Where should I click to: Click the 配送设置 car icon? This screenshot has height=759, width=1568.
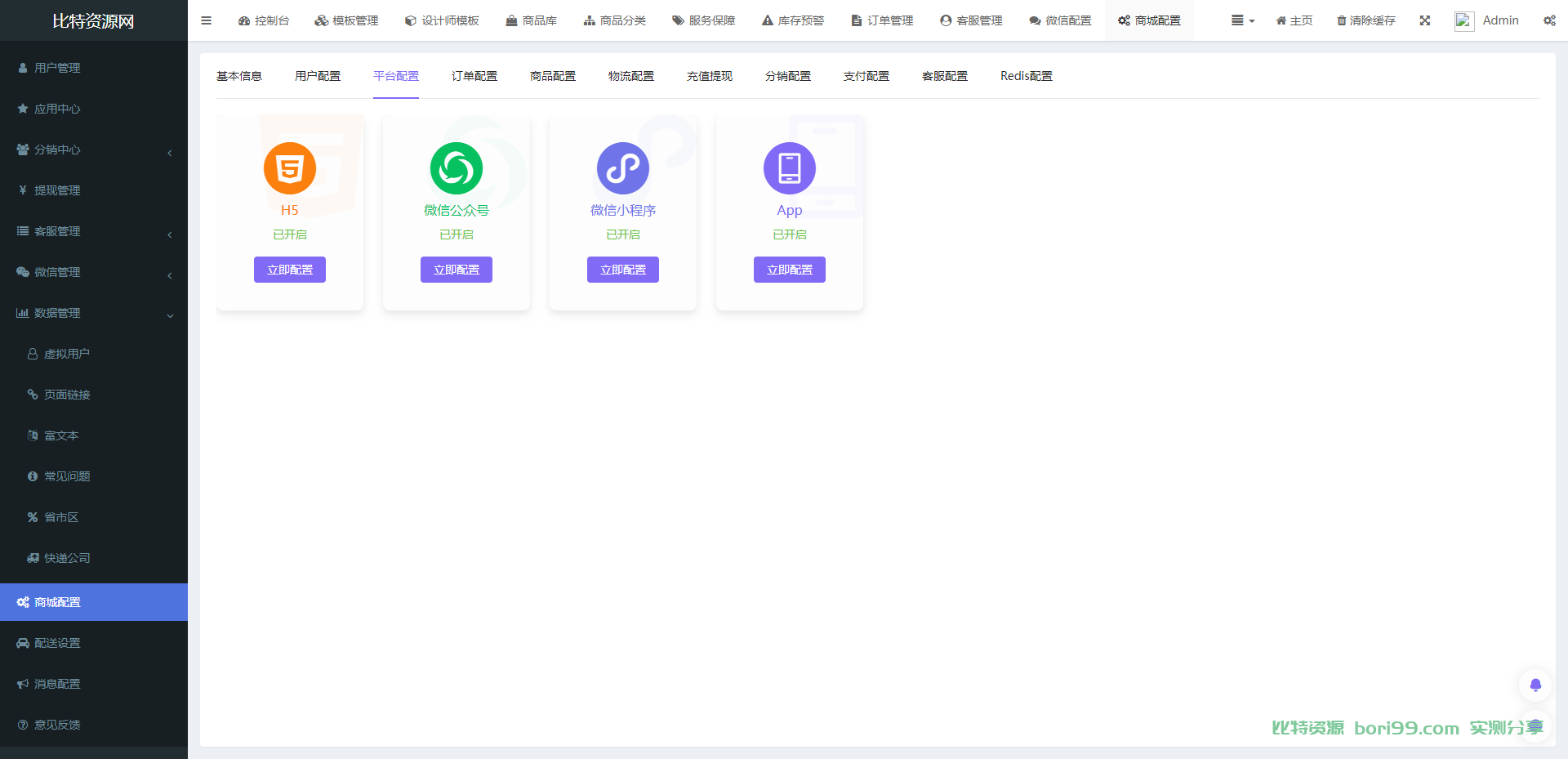(x=23, y=643)
